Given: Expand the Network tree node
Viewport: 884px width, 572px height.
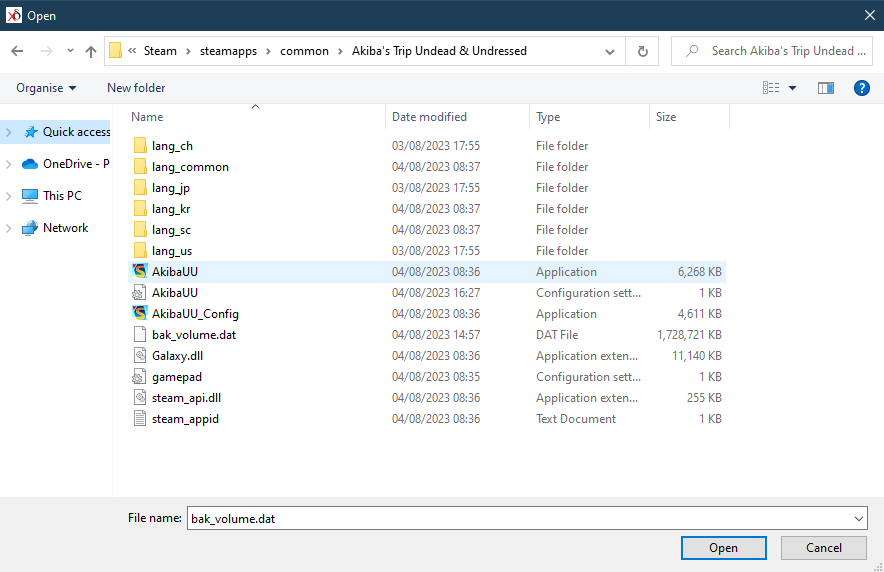Looking at the screenshot, I should (x=8, y=228).
